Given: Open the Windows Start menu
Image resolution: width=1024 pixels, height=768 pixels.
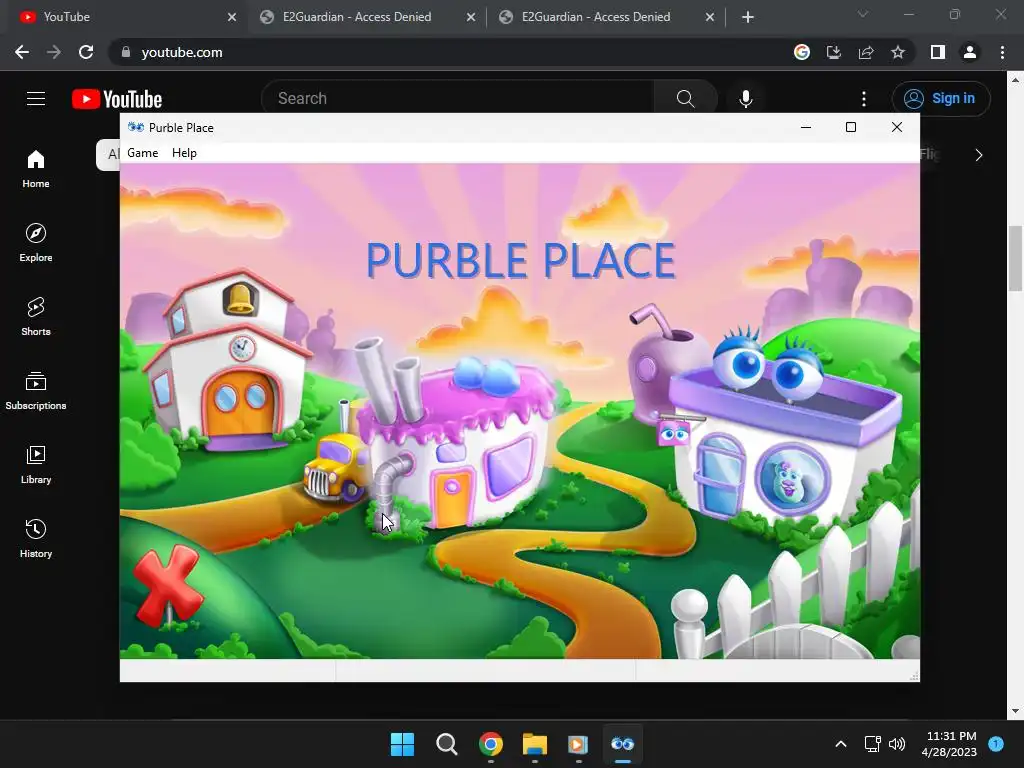Looking at the screenshot, I should (x=402, y=744).
